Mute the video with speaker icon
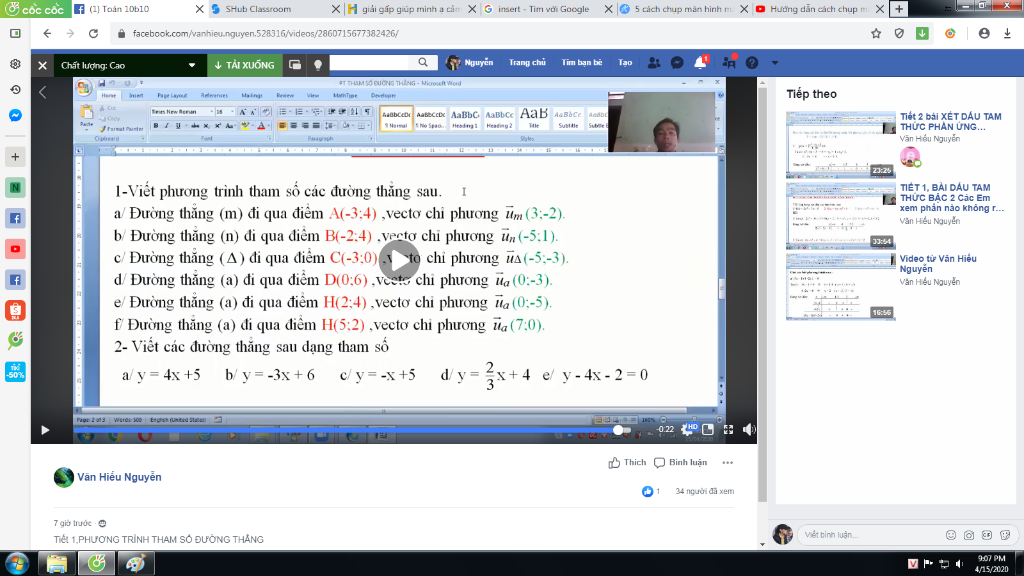This screenshot has width=1024, height=576. (x=748, y=429)
